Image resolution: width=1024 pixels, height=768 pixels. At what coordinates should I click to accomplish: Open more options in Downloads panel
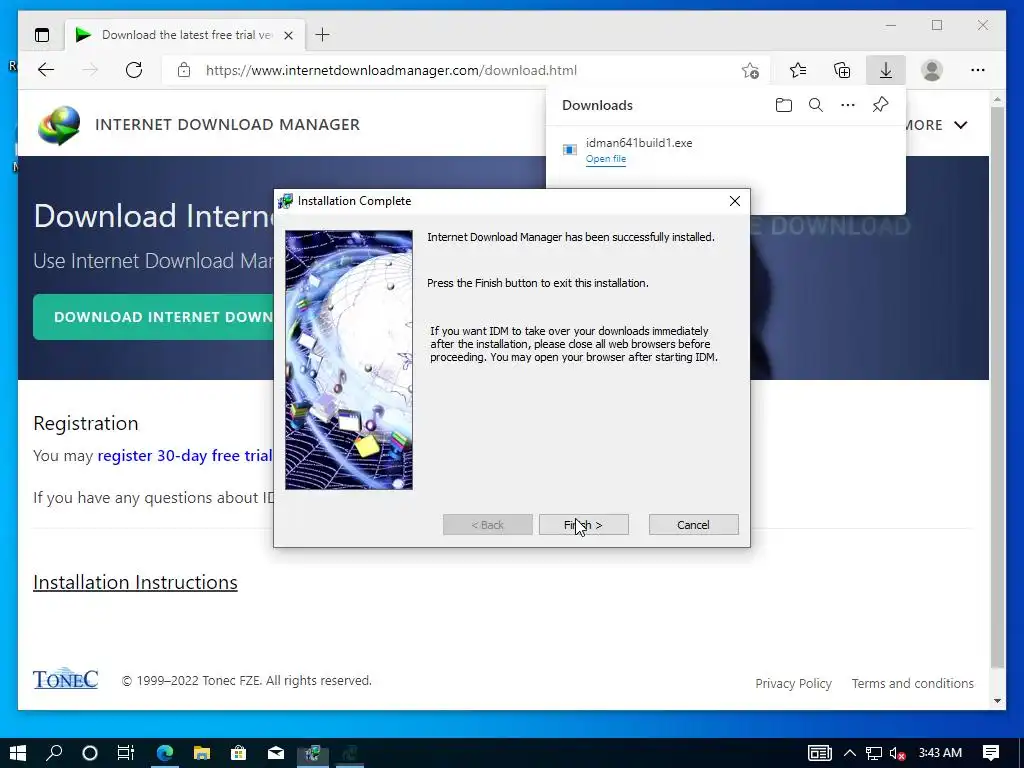click(x=848, y=105)
